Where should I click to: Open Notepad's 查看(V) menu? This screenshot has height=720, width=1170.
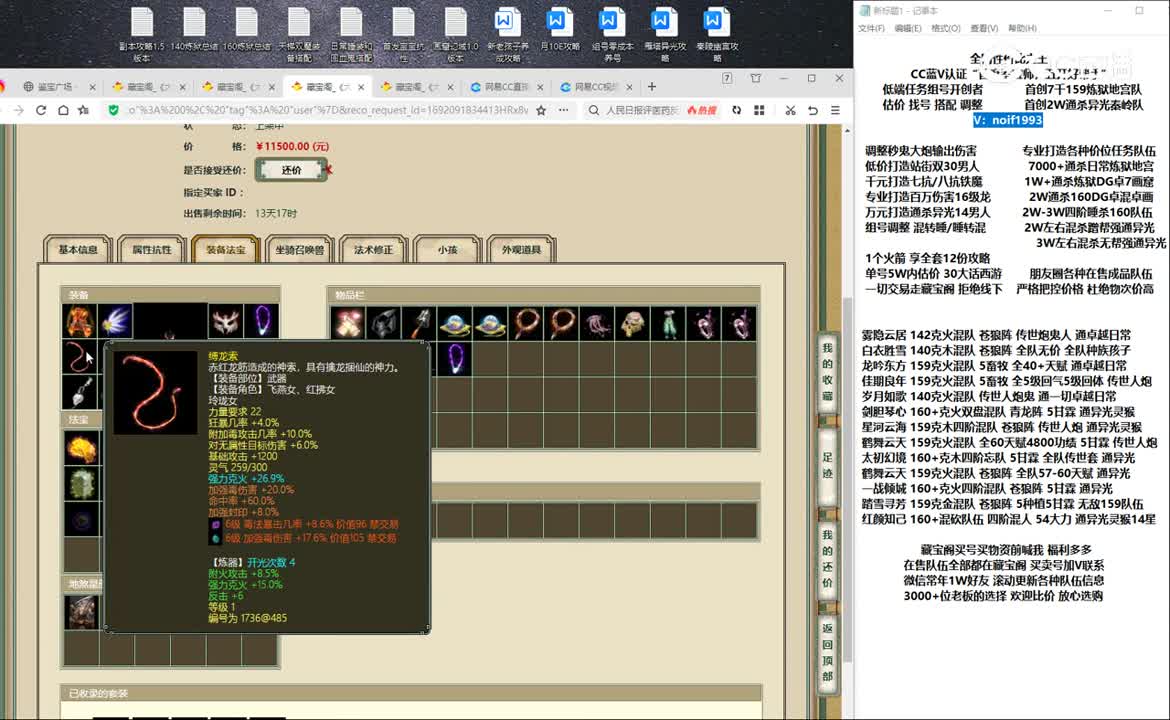(983, 28)
